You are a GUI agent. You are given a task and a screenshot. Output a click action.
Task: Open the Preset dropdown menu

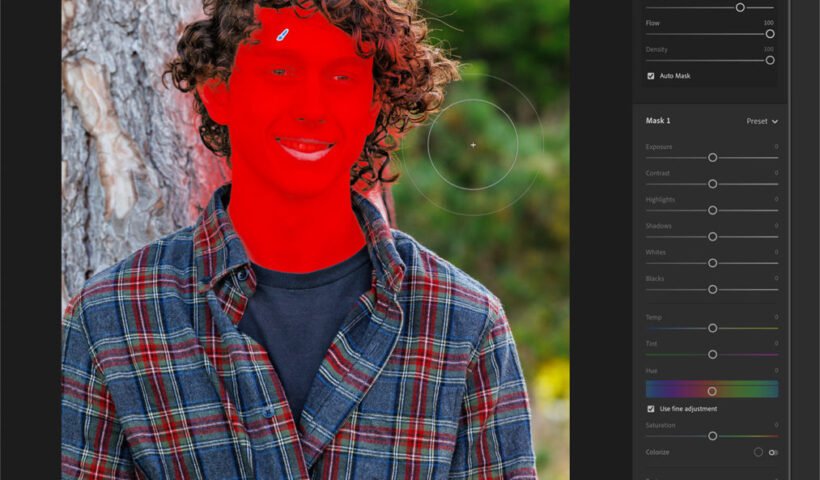762,121
